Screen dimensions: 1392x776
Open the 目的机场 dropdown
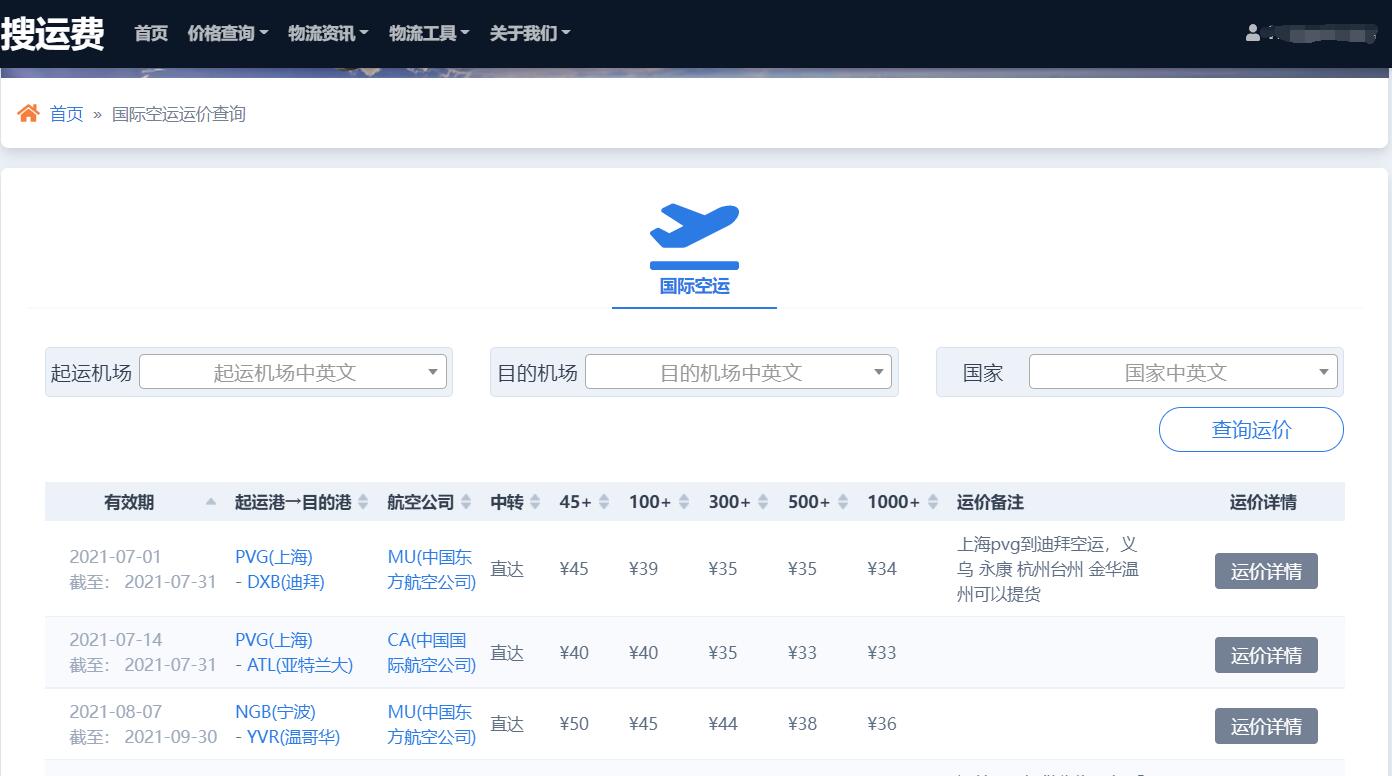[739, 372]
